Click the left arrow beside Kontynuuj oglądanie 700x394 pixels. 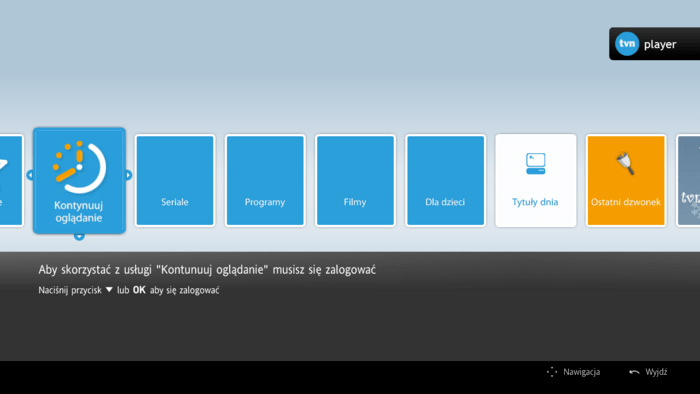pos(29,175)
